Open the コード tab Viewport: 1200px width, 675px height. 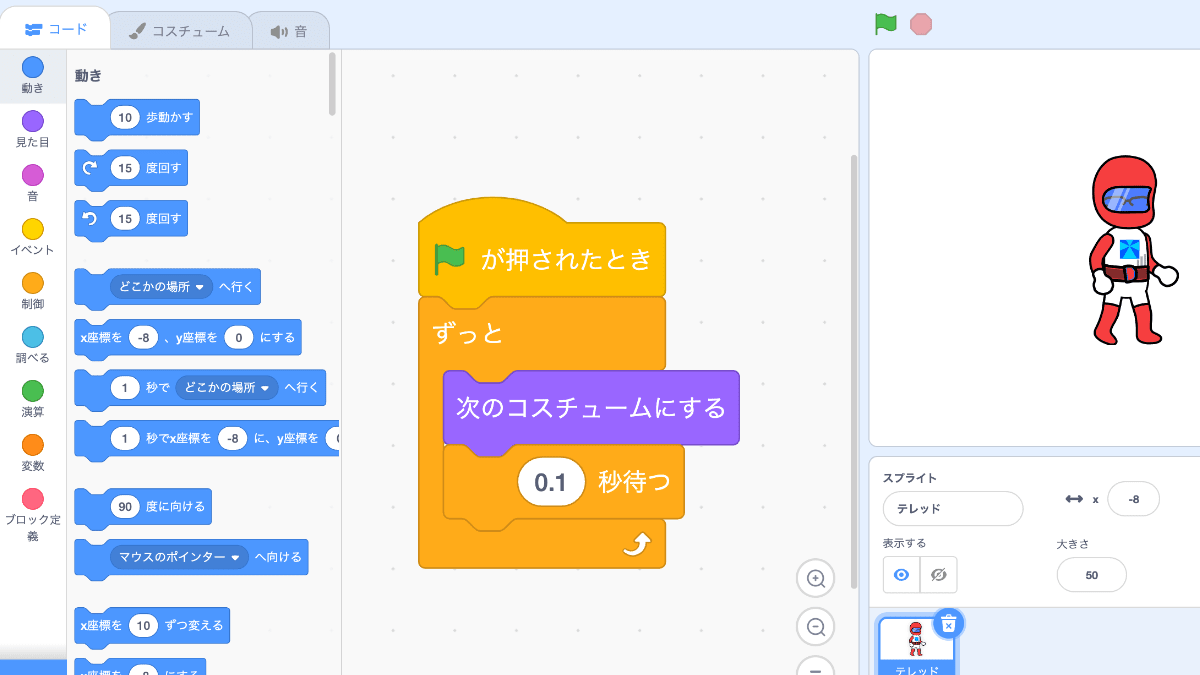click(x=57, y=29)
